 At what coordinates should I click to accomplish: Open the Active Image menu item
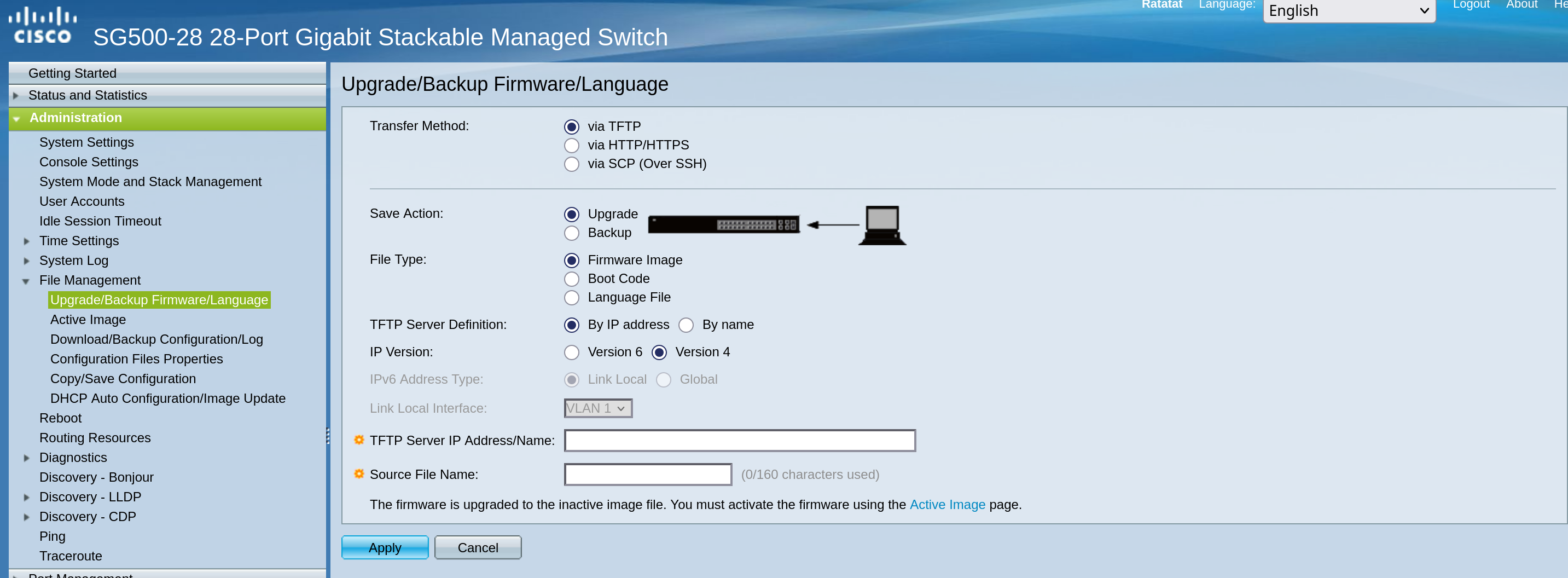pos(88,320)
